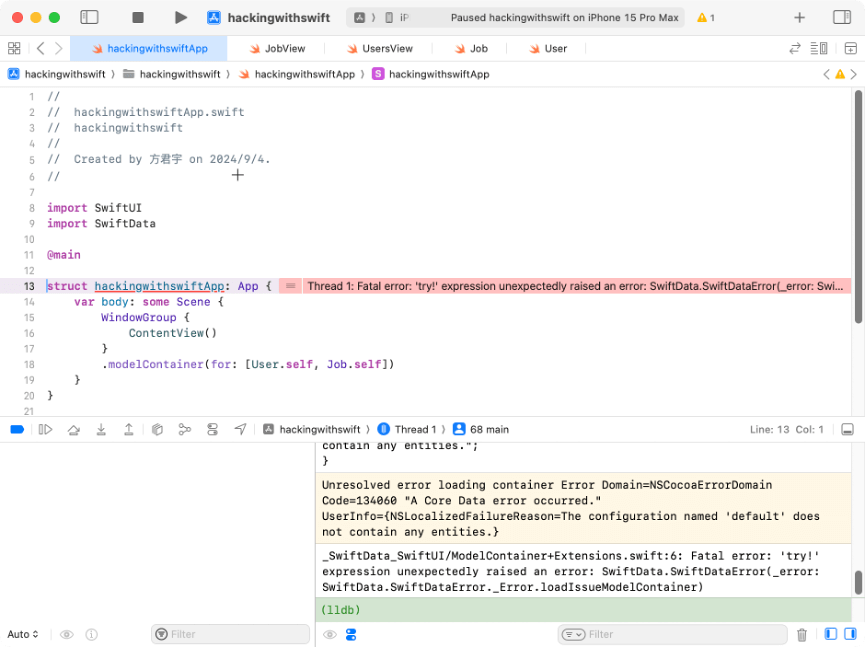Expand the fatal error annotation details
Image resolution: width=866 pixels, height=647 pixels.
(291, 286)
